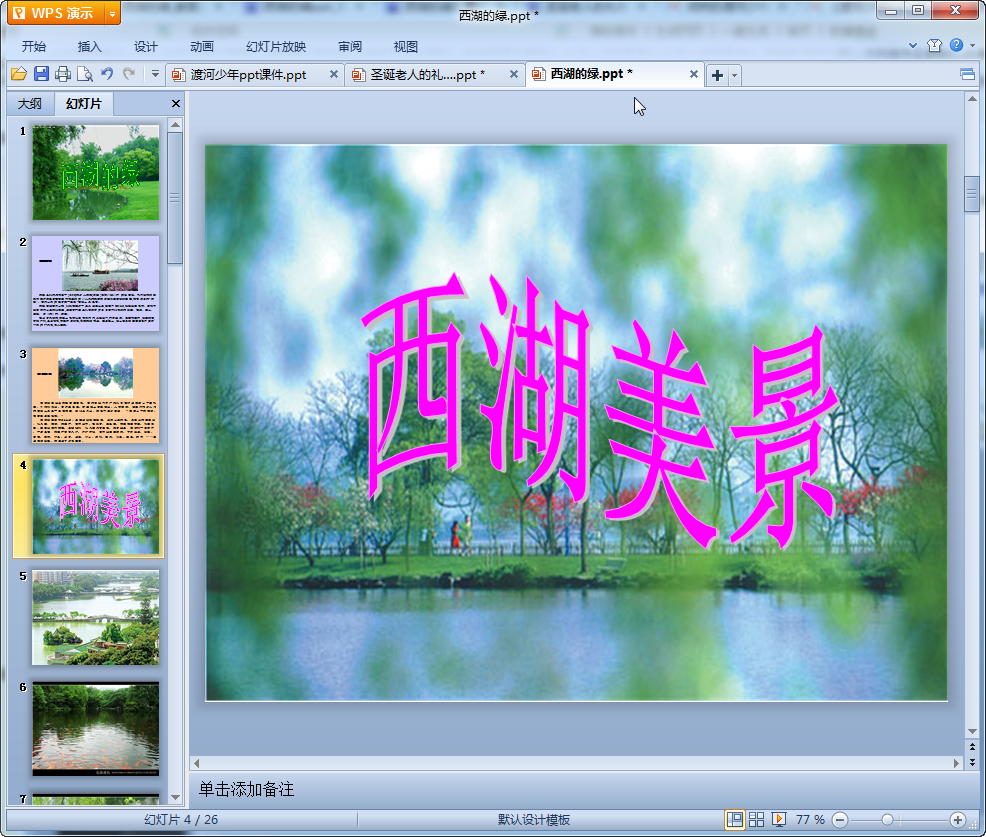
Task: Click the 单击添加备注 notes field
Action: click(x=577, y=790)
